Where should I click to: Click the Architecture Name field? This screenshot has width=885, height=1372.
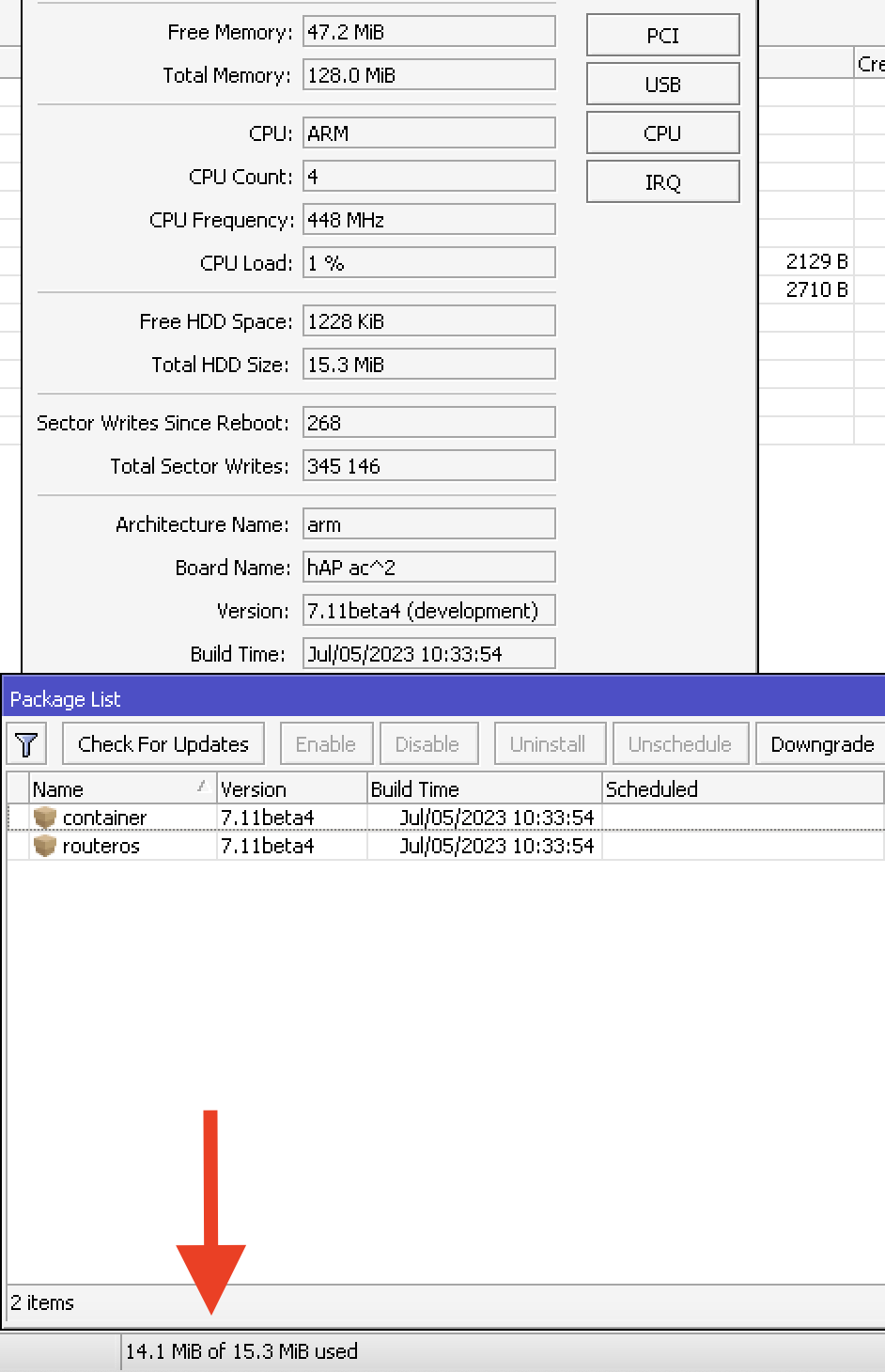point(429,523)
